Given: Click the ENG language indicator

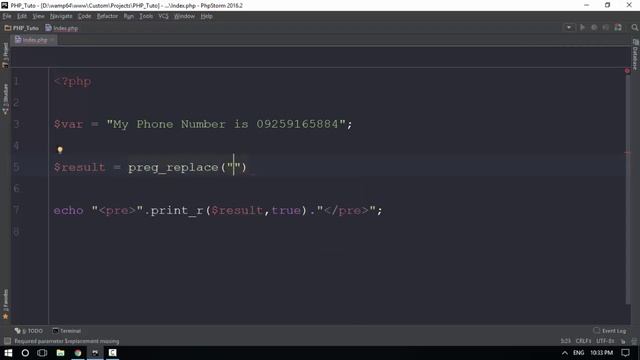Looking at the screenshot, I should (x=578, y=353).
